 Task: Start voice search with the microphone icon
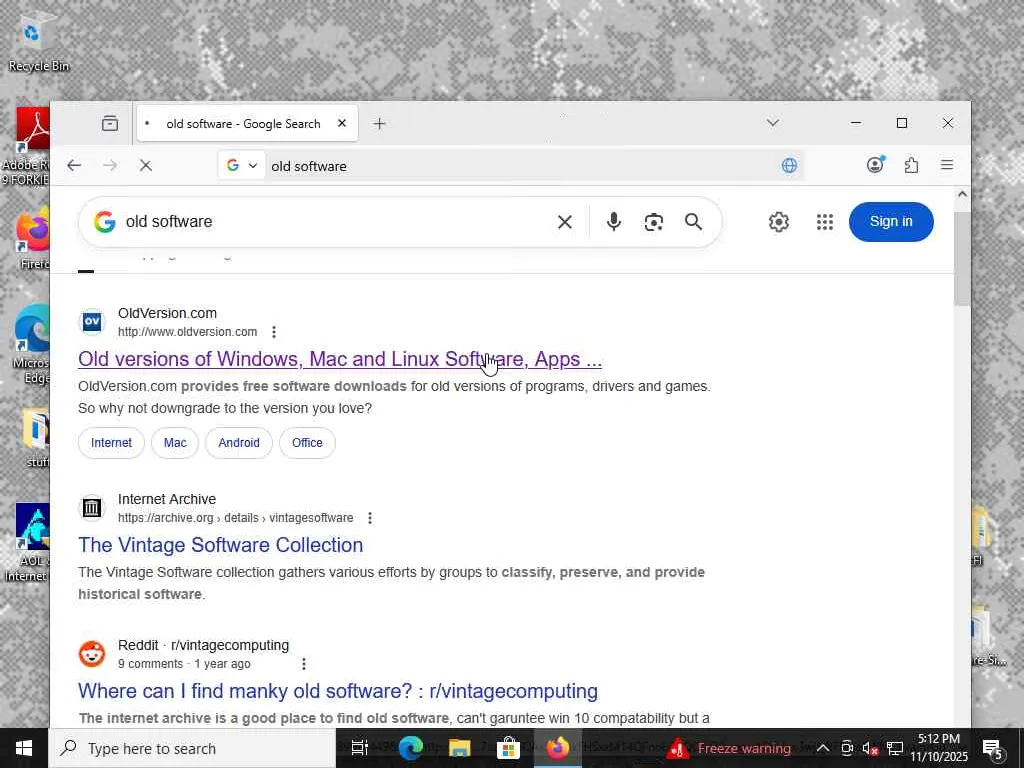[613, 222]
